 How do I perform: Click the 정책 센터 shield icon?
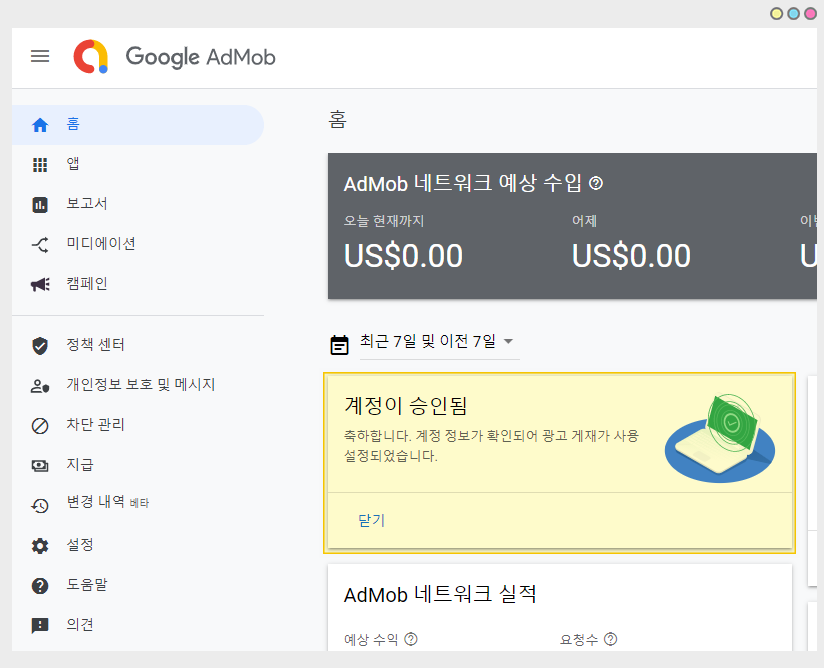[40, 345]
